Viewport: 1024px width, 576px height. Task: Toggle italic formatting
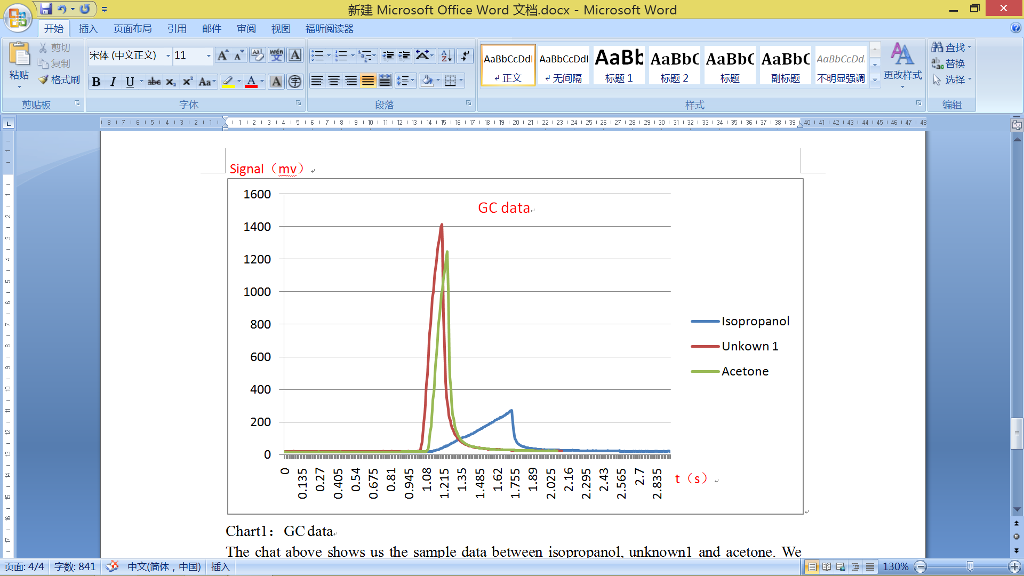[x=113, y=81]
